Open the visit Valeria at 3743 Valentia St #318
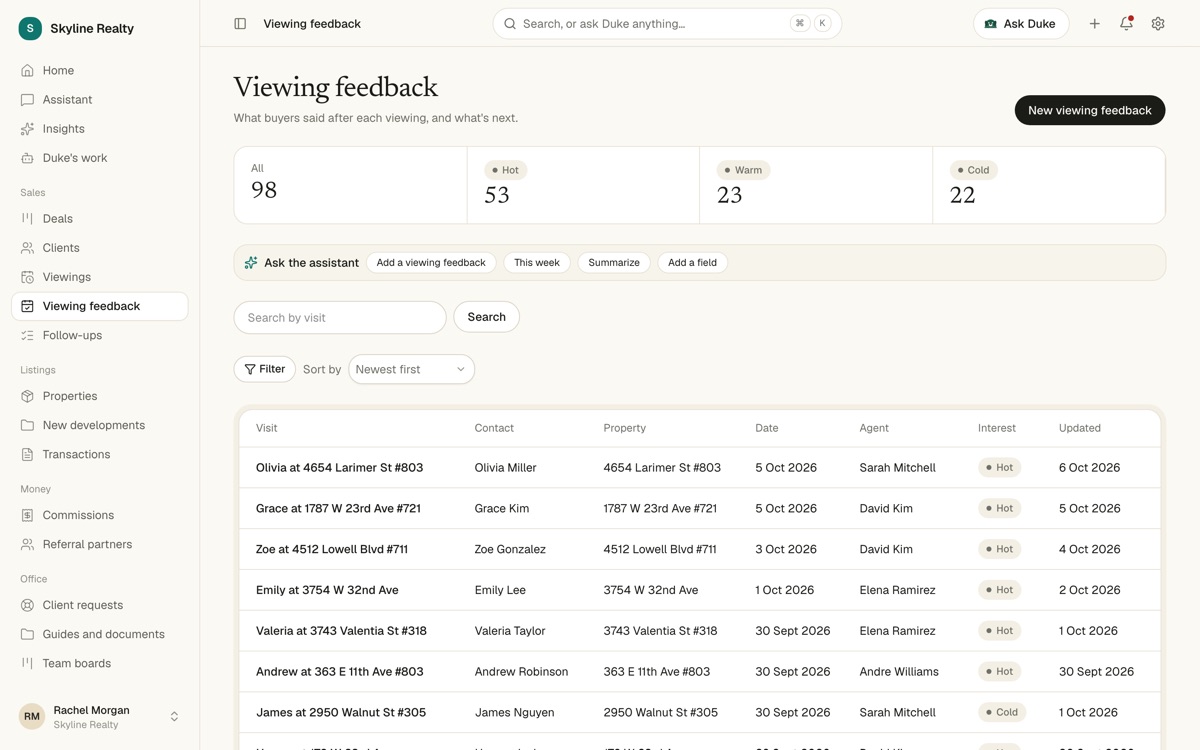1200x750 pixels. click(341, 631)
